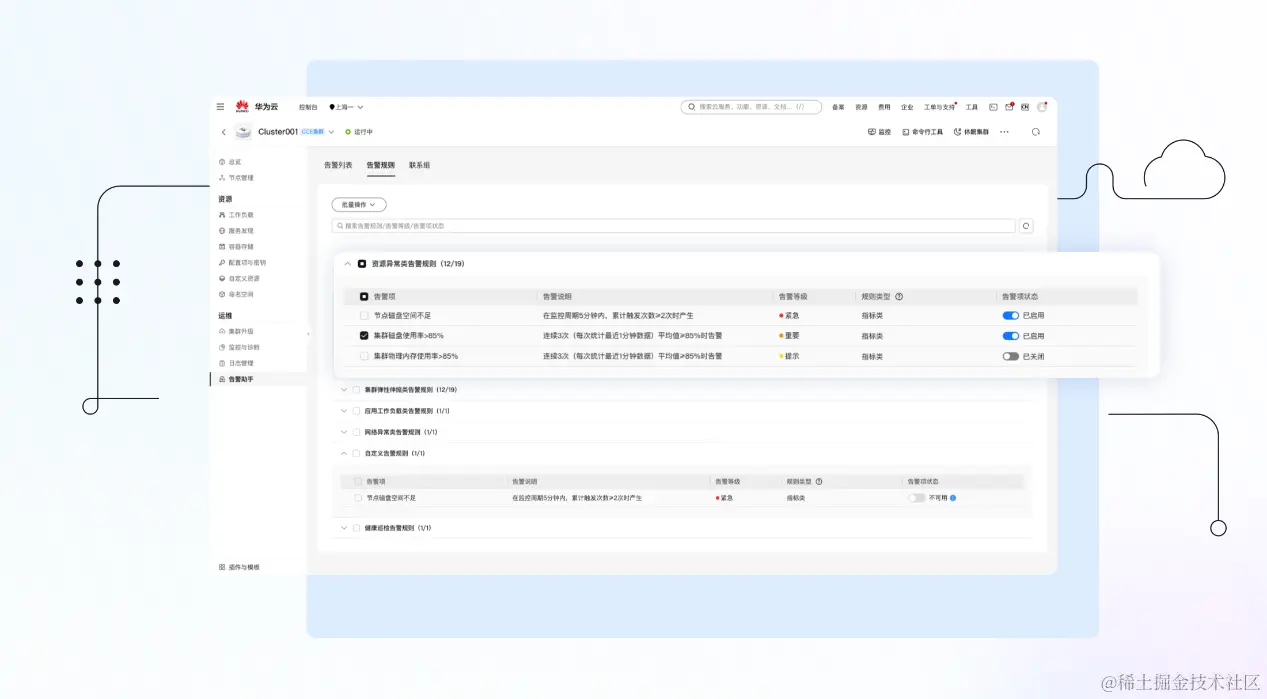1267x699 pixels.
Task: Focus the alarm rule search field
Action: [x=674, y=226]
